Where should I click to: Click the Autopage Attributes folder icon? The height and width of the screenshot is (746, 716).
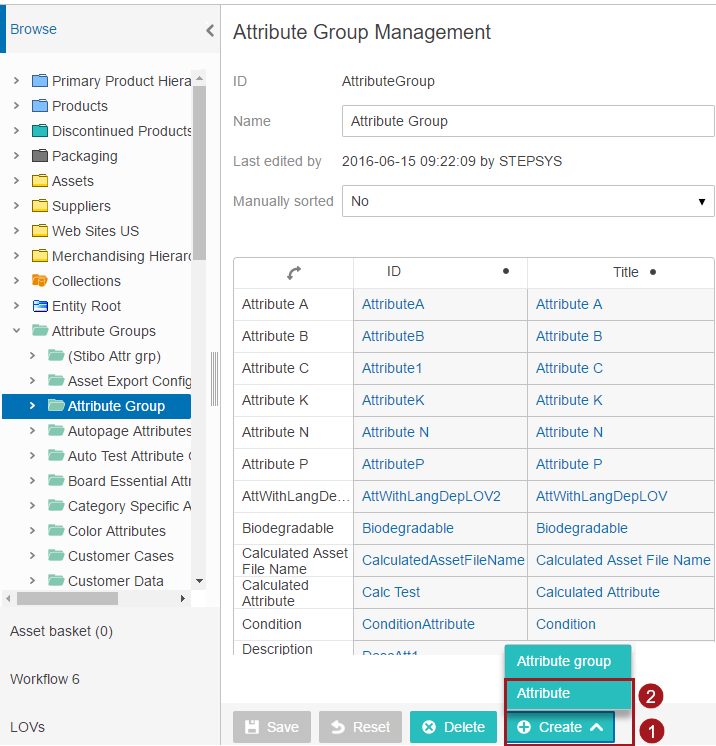point(56,431)
